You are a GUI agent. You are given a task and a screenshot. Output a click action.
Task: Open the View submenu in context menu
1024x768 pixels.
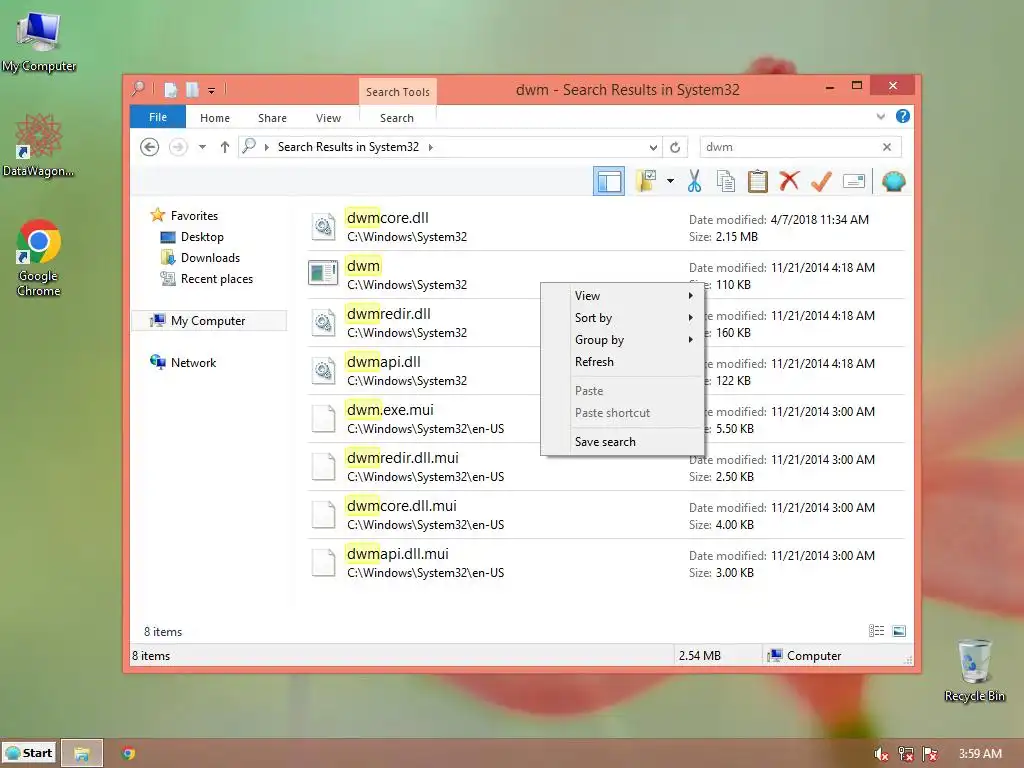coord(622,296)
